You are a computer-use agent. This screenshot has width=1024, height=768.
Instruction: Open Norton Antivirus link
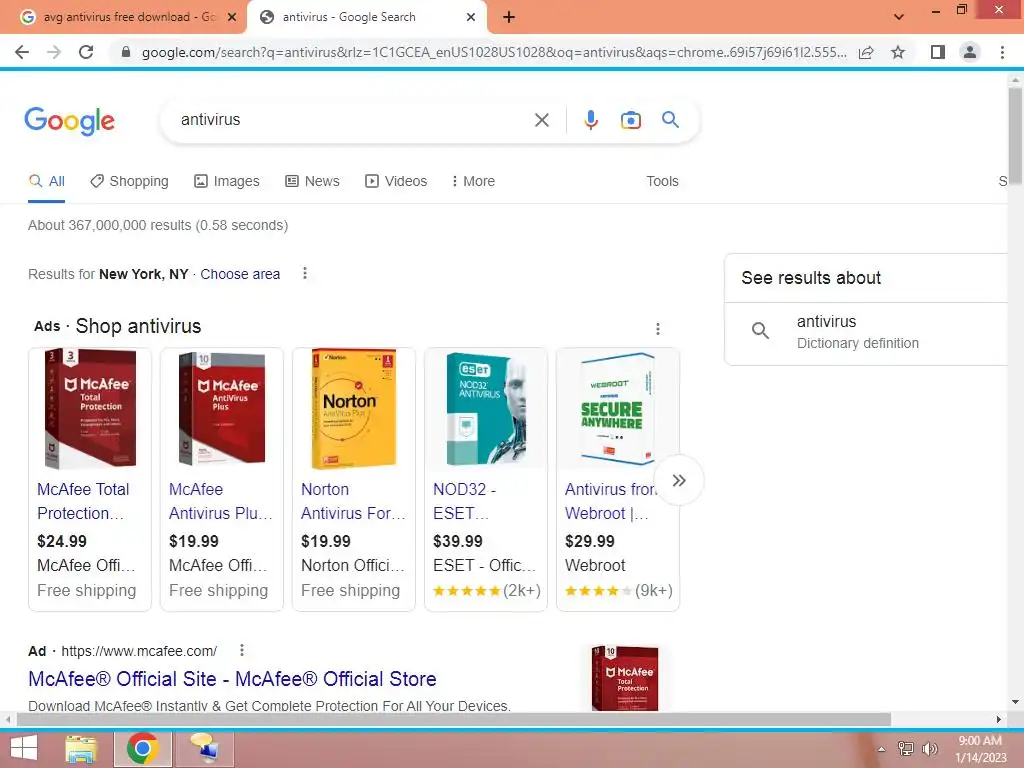(353, 501)
